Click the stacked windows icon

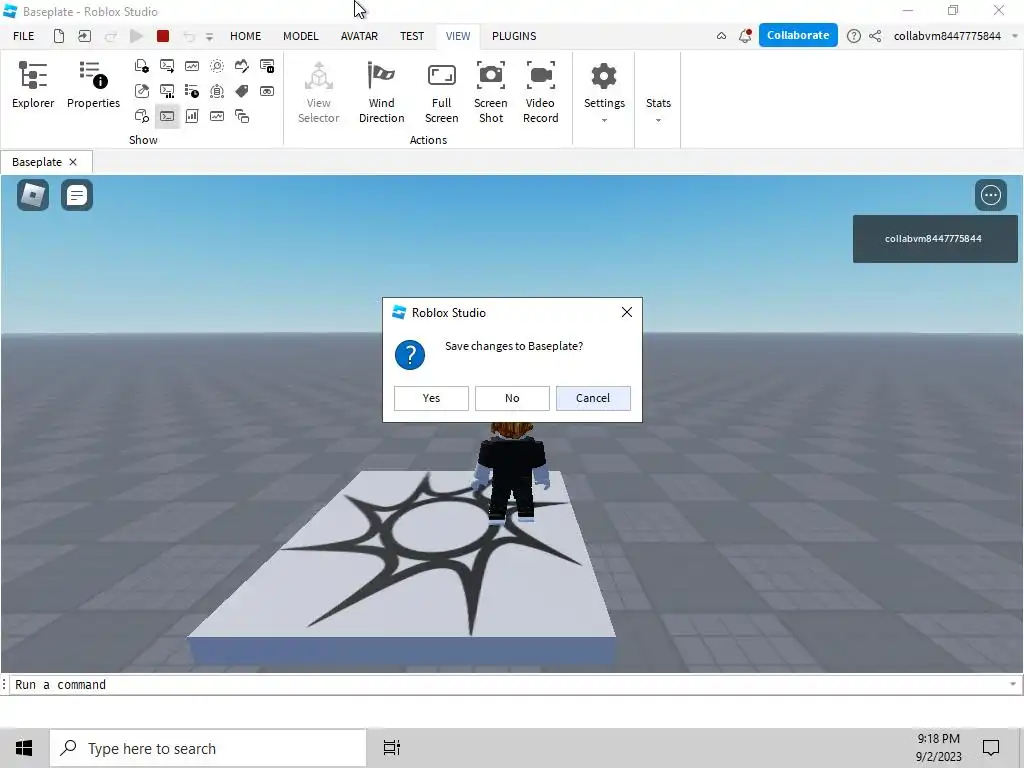coord(242,116)
